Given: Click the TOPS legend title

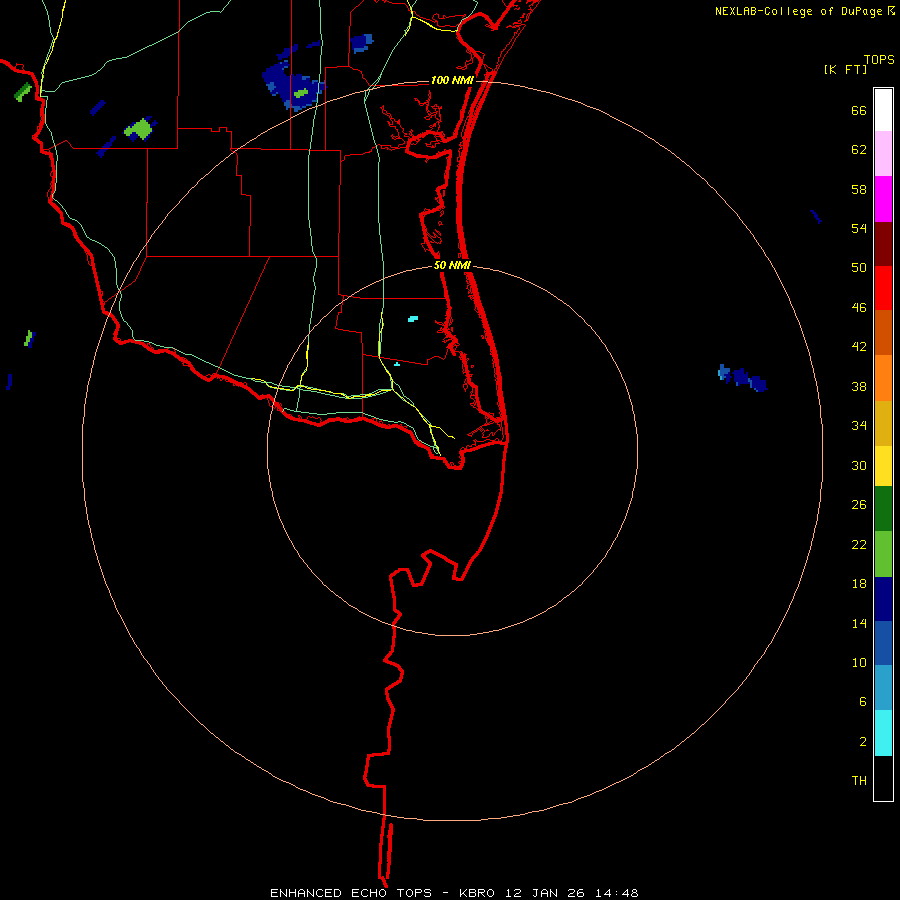Looking at the screenshot, I should tap(879, 60).
